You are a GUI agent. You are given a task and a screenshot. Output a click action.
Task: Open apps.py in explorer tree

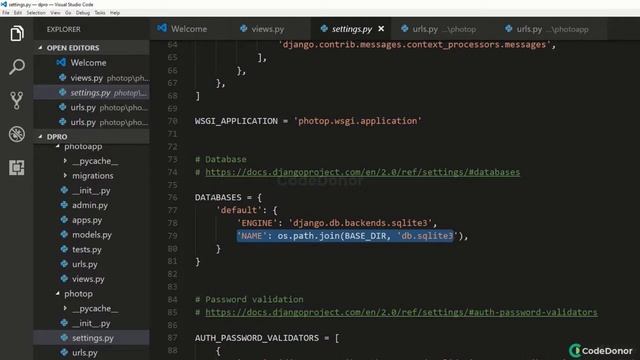point(91,220)
